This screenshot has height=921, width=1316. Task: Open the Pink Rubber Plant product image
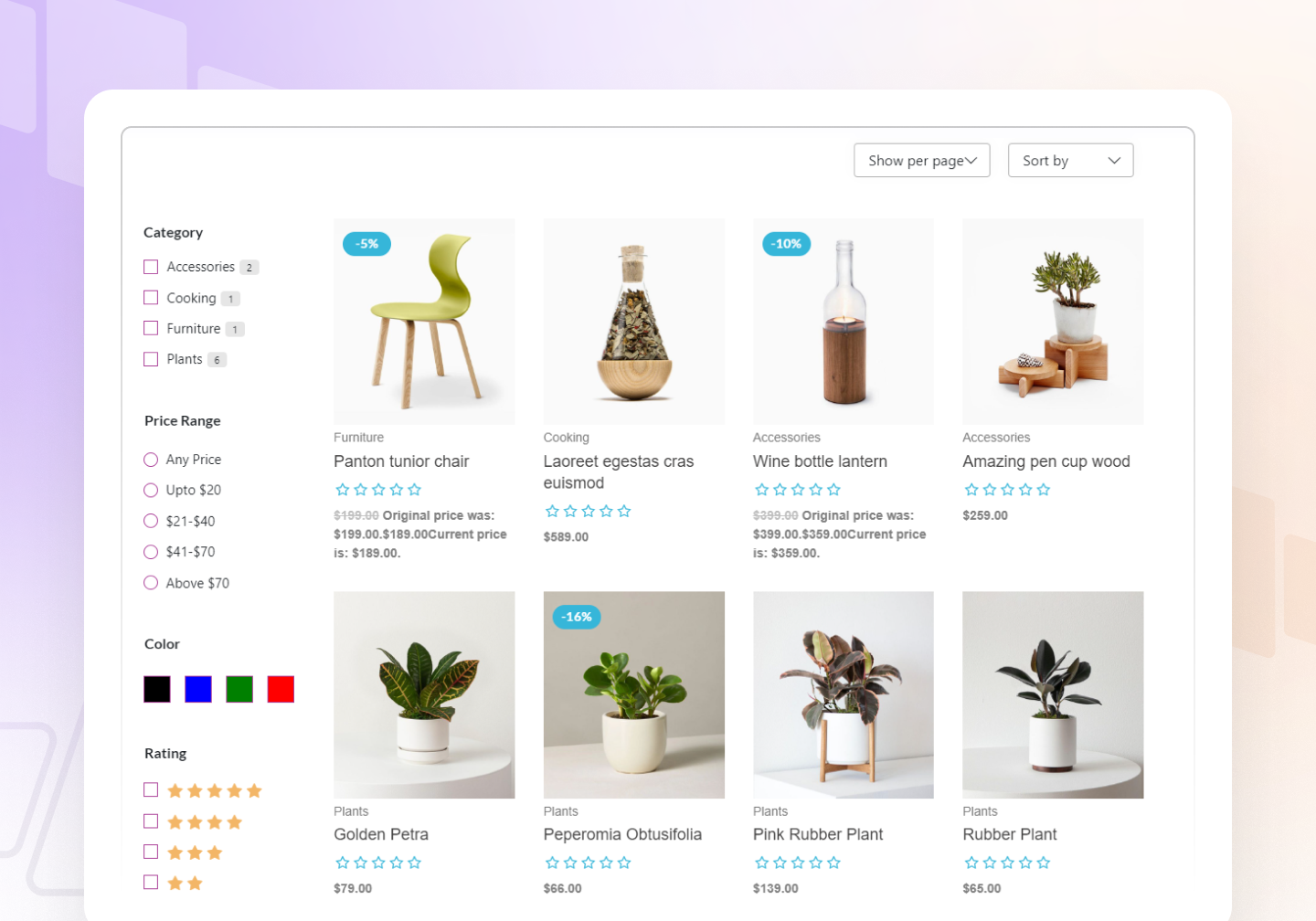point(844,694)
